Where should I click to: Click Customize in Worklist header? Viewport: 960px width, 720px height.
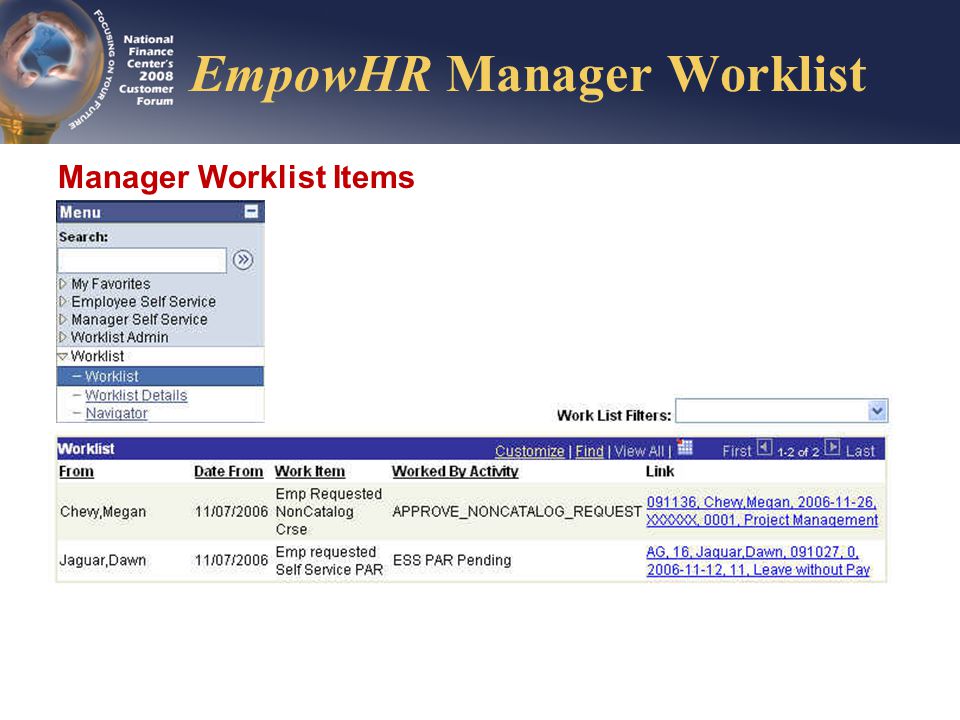coord(530,451)
